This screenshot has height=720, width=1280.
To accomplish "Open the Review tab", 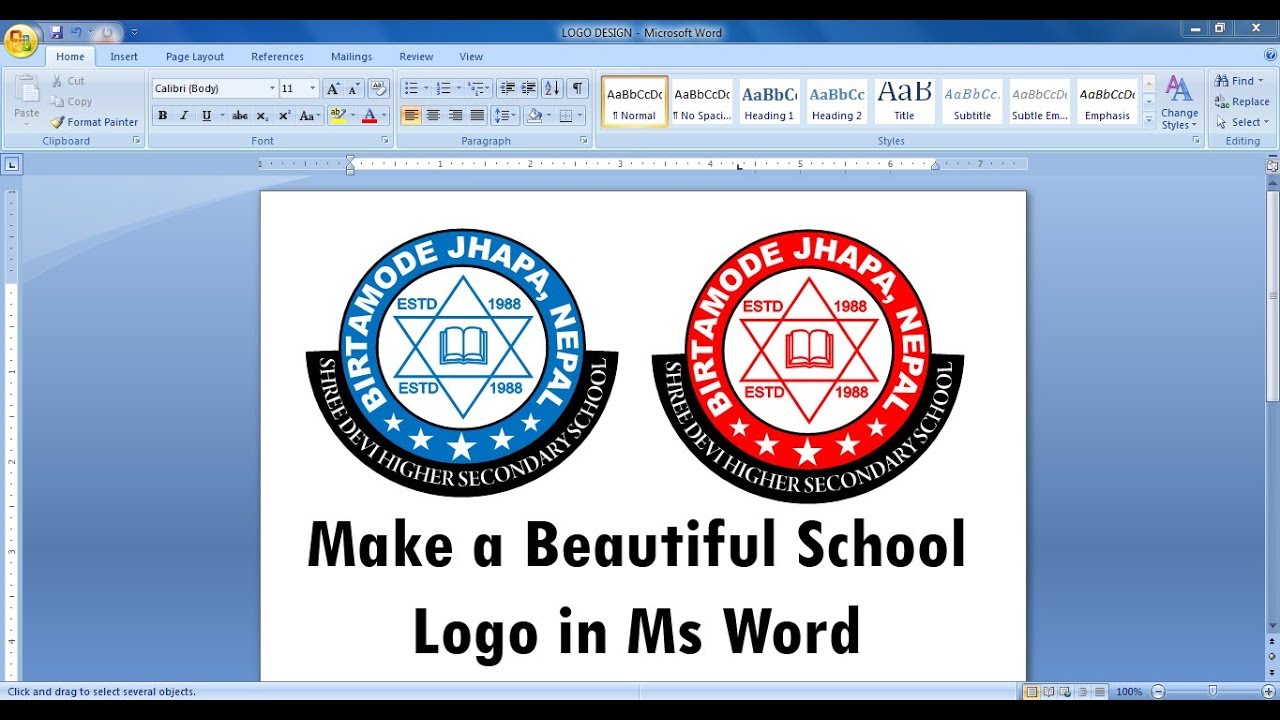I will 416,57.
